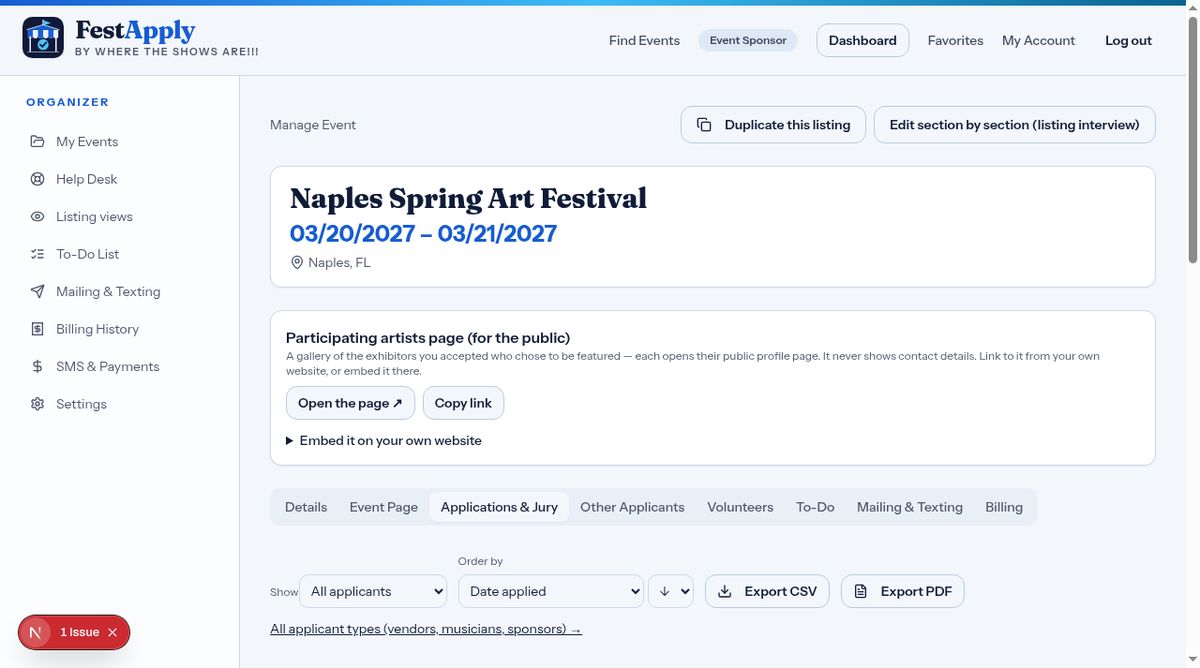This screenshot has height=668, width=1200.
Task: Open My Account in top navigation
Action: 1038,41
